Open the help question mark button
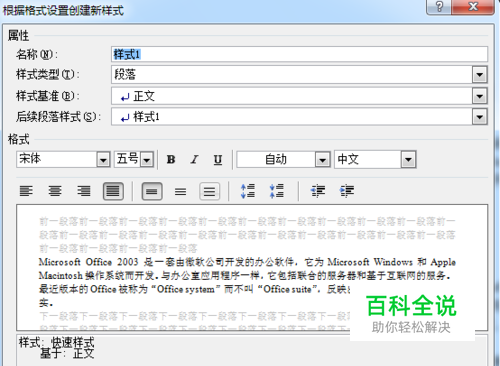This screenshot has height=366, width=500. click(x=439, y=7)
